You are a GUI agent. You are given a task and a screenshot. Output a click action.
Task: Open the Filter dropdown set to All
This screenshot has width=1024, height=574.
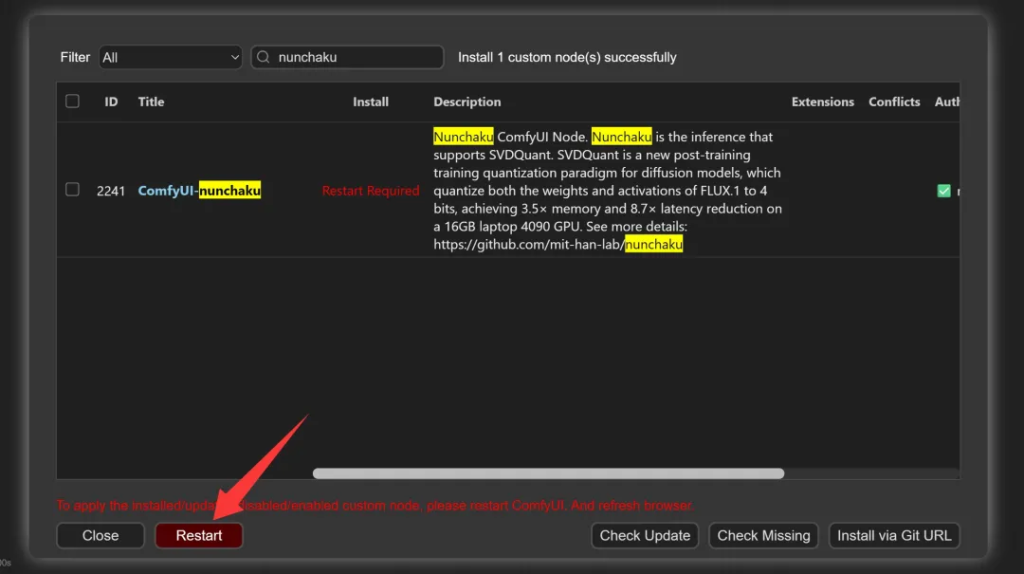[x=170, y=57]
